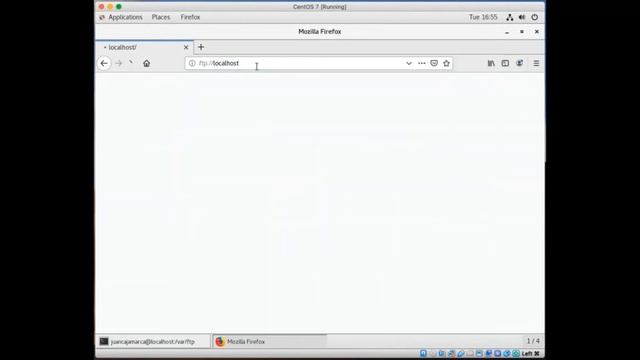This screenshot has width=640, height=360.
Task: Click the Left ⌘ host key indicator
Action: click(531, 353)
